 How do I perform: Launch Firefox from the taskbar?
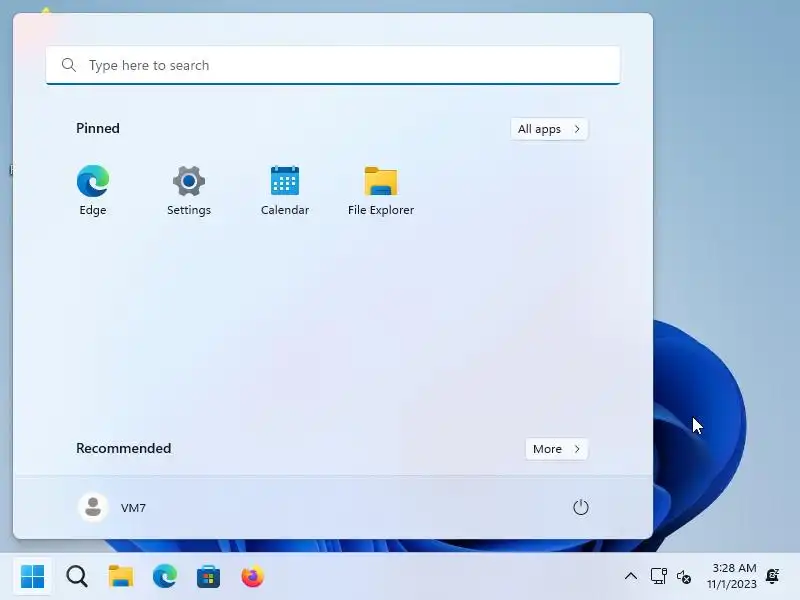253,577
